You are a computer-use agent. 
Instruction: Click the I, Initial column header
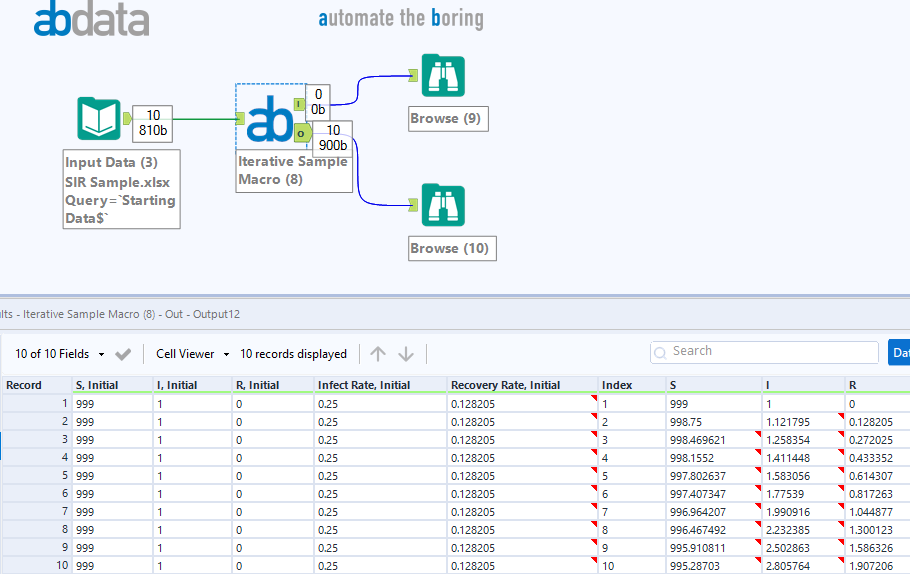(193, 385)
